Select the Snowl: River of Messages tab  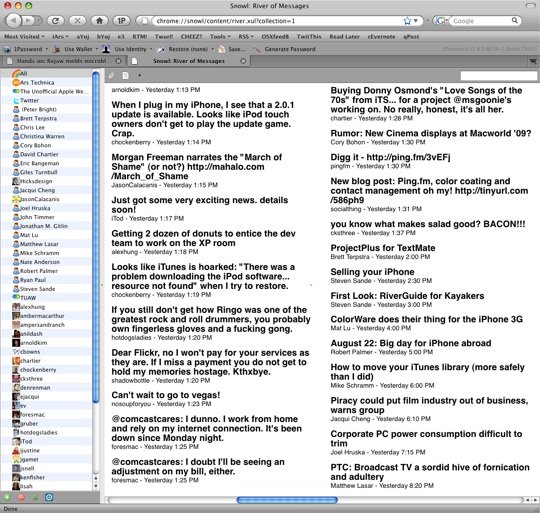pyautogui.click(x=189, y=61)
